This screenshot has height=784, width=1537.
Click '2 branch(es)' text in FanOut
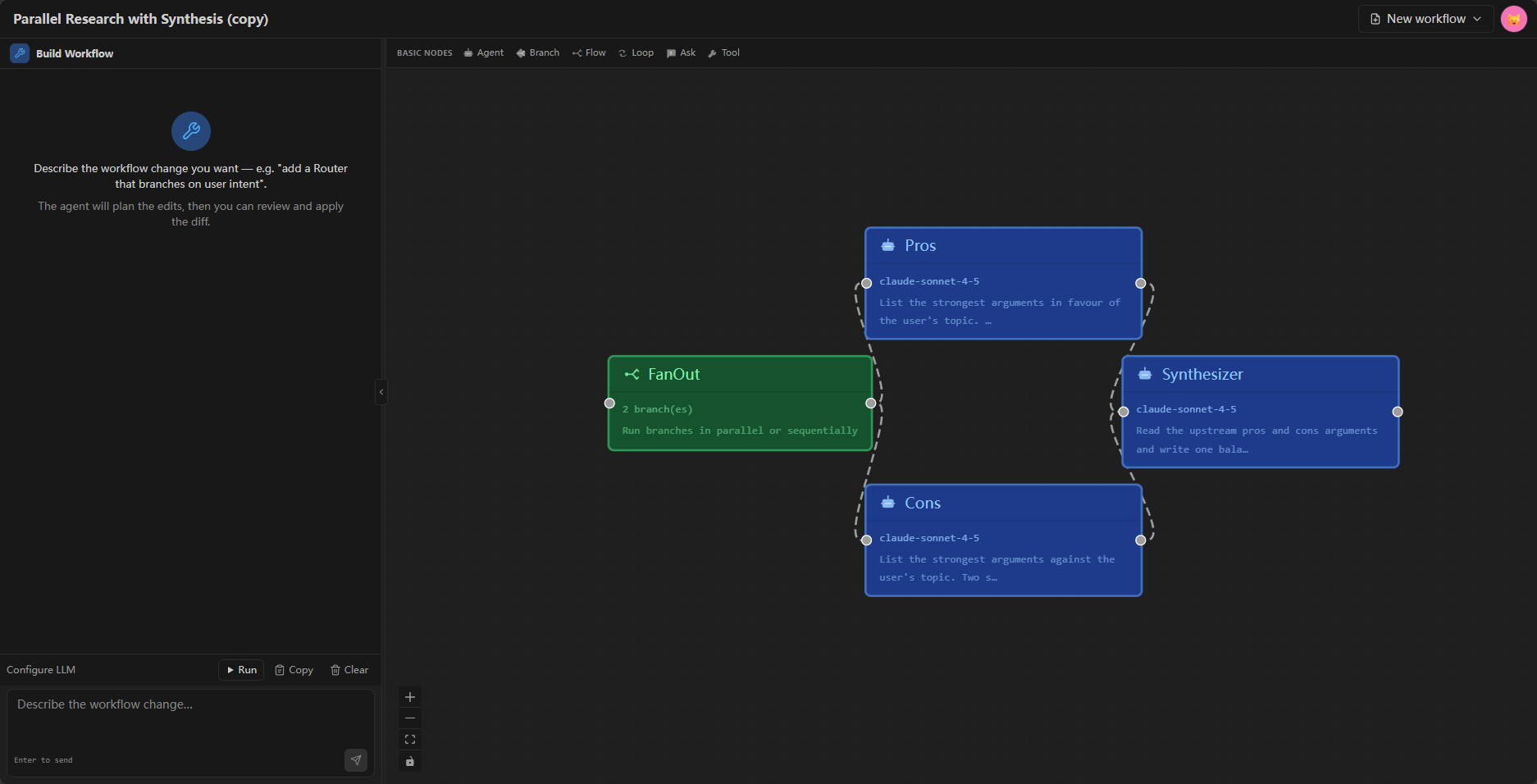click(x=658, y=409)
